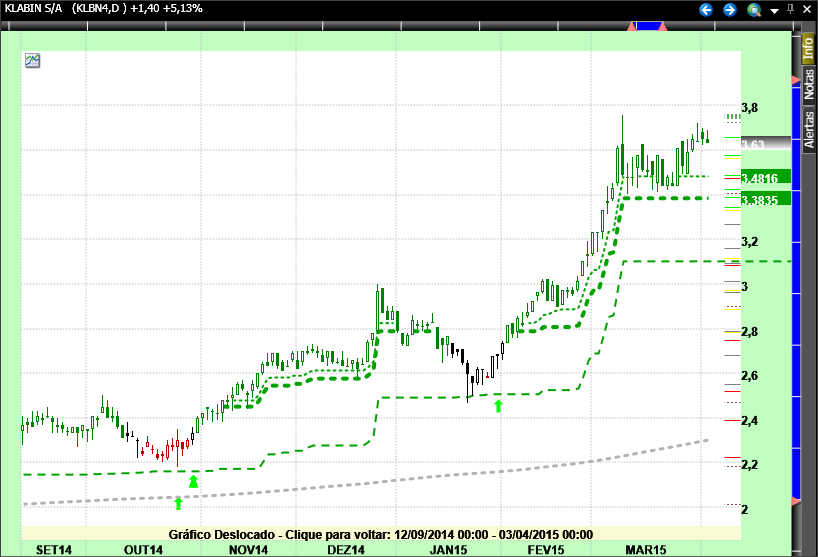Viewport: 818px width, 557px height.
Task: Click the 3,63 current price marker
Action: coord(755,145)
